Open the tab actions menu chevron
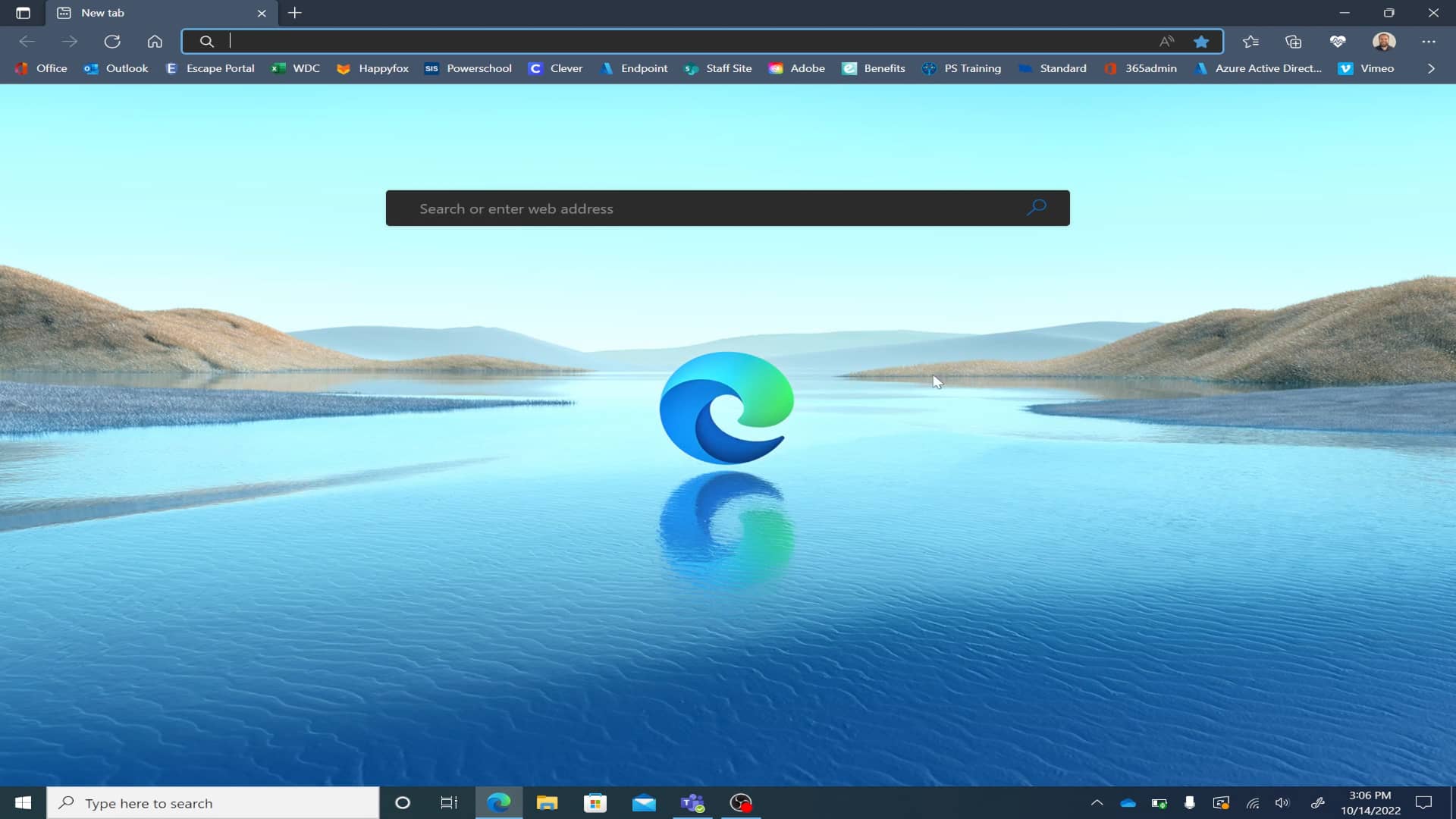 click(23, 13)
